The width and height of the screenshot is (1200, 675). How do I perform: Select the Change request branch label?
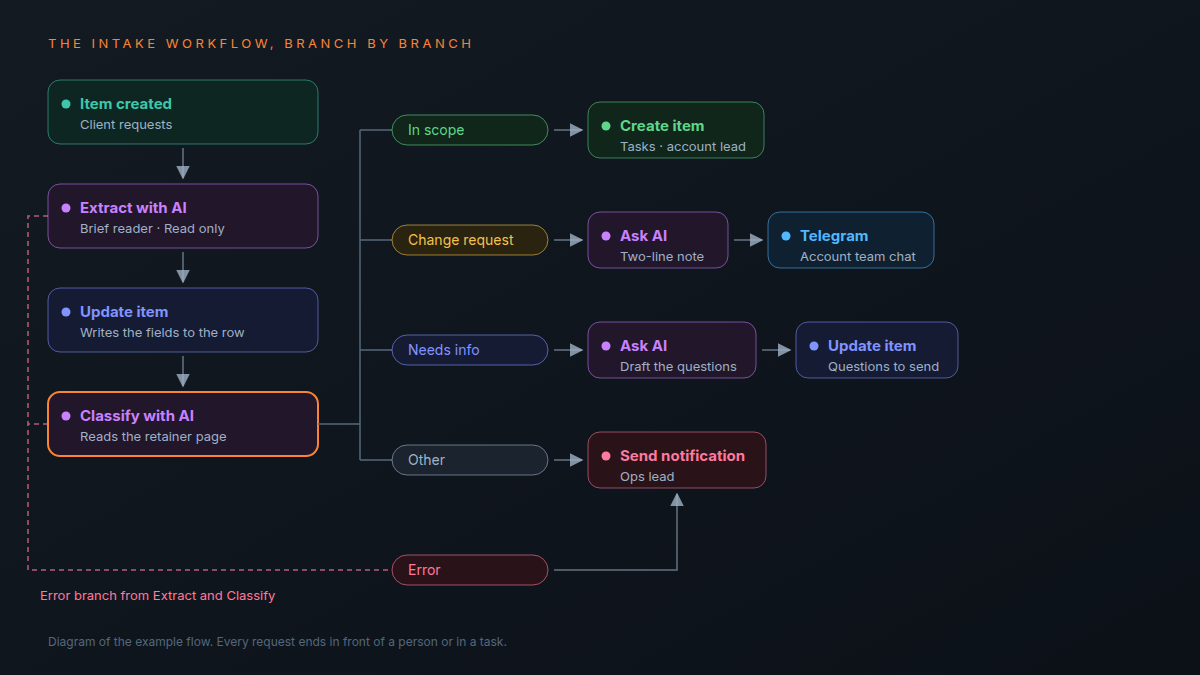[470, 240]
